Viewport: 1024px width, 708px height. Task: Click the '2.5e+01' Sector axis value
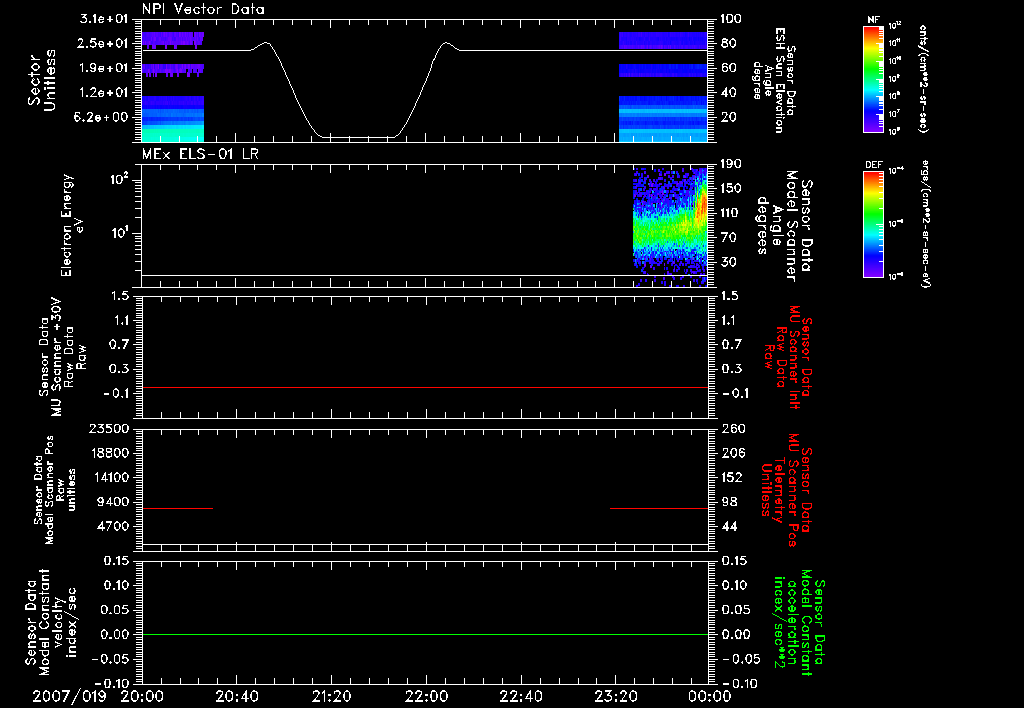click(103, 43)
